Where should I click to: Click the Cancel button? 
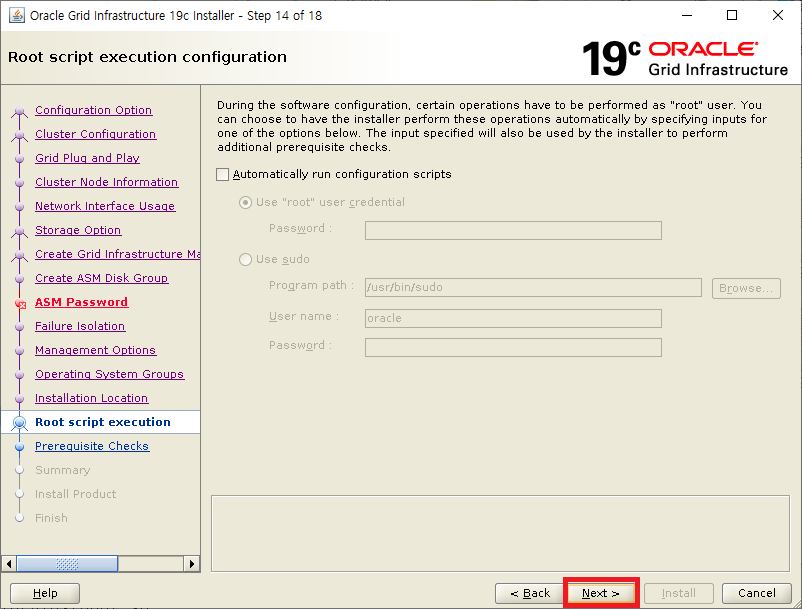click(x=757, y=594)
